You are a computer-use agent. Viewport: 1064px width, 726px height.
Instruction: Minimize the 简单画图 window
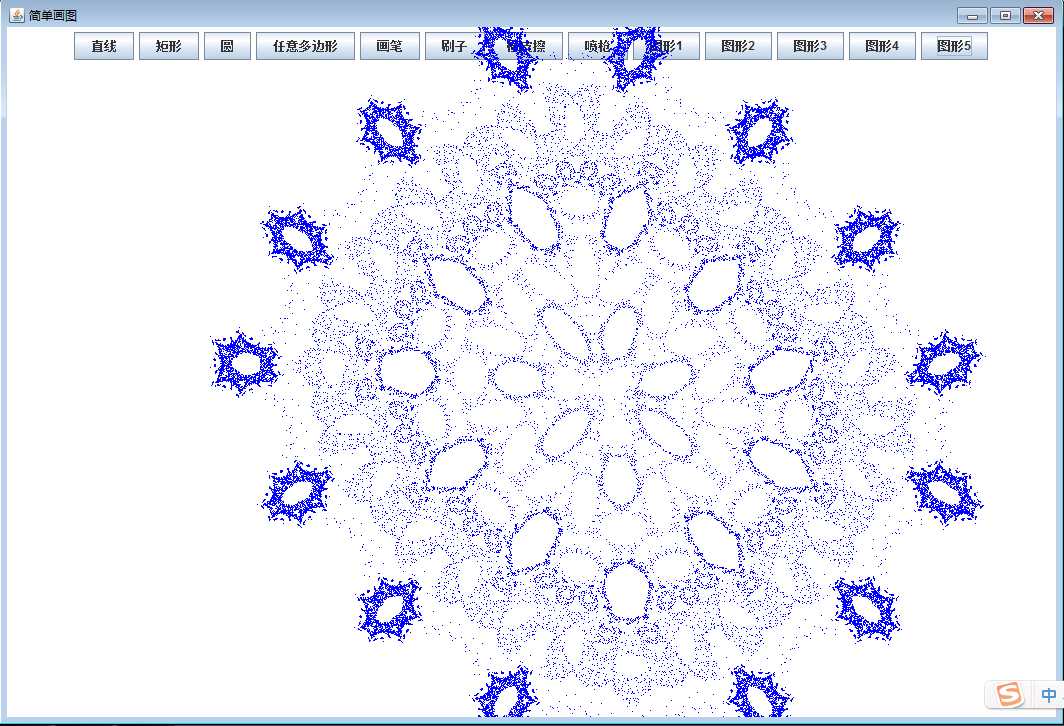point(972,16)
